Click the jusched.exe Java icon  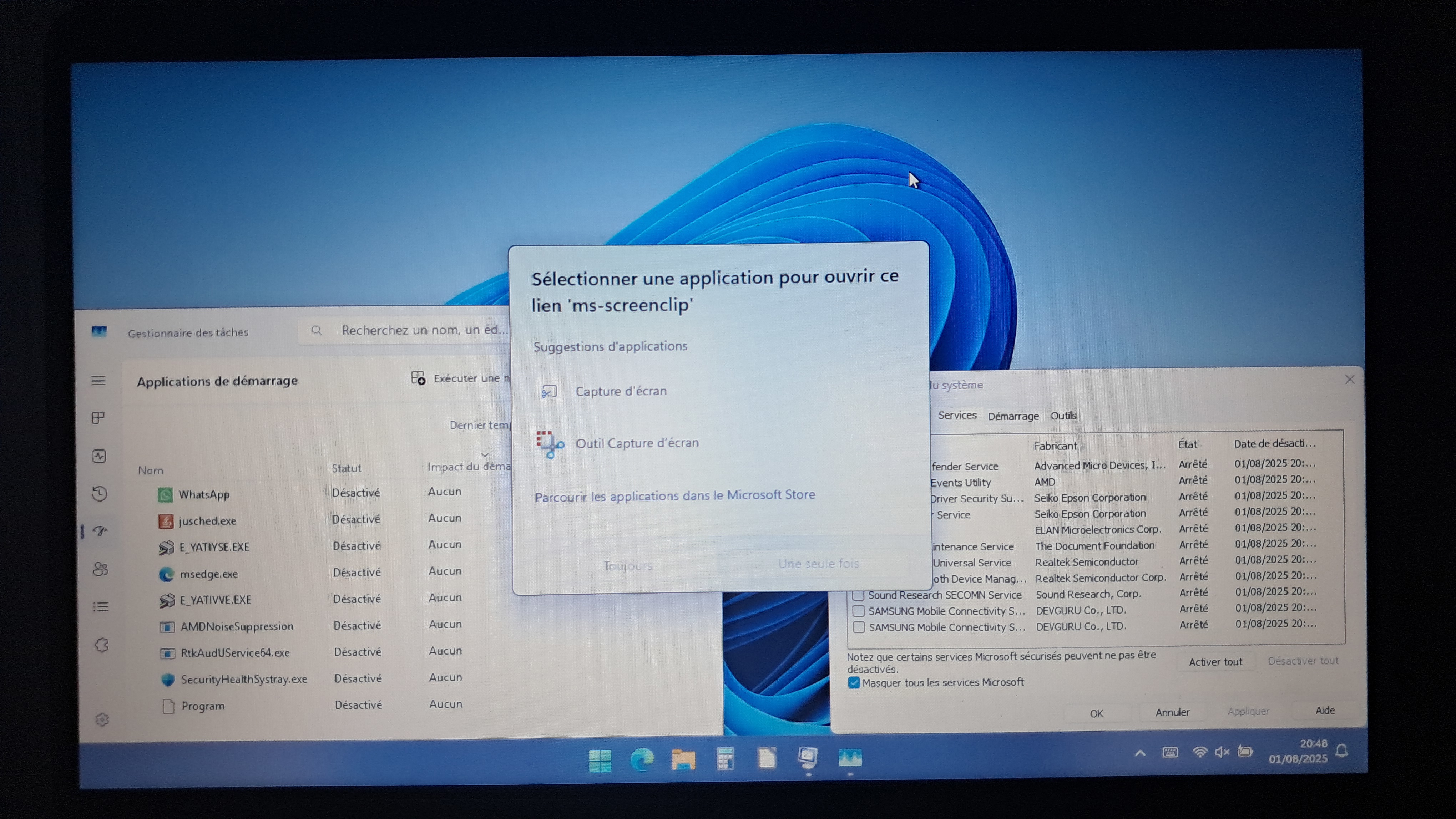pos(166,521)
